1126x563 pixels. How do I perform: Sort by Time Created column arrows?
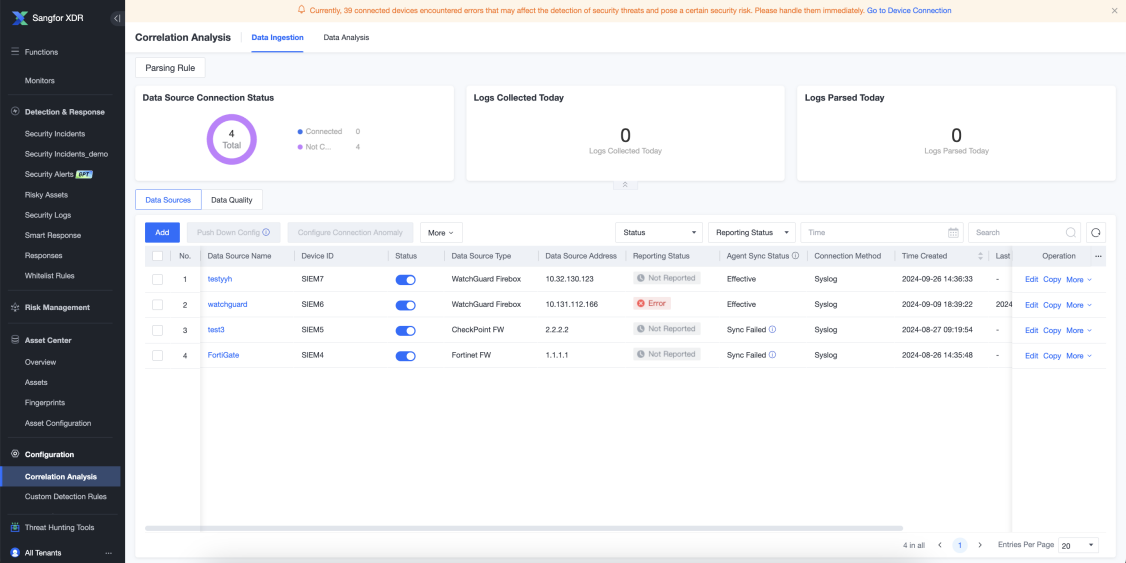pyautogui.click(x=981, y=256)
